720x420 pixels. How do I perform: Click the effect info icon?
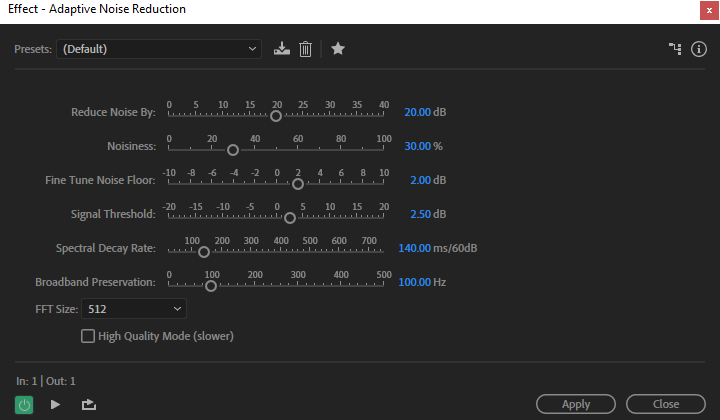[699, 48]
